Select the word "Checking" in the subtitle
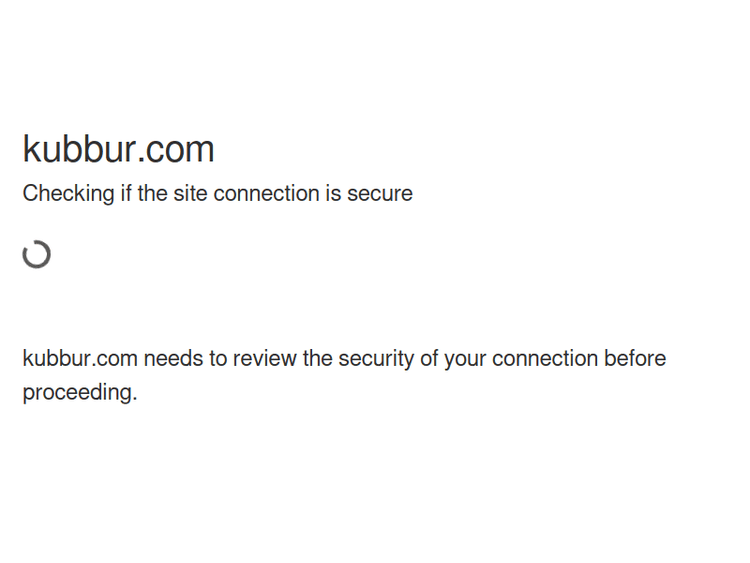The image size is (750, 563). pos(68,193)
